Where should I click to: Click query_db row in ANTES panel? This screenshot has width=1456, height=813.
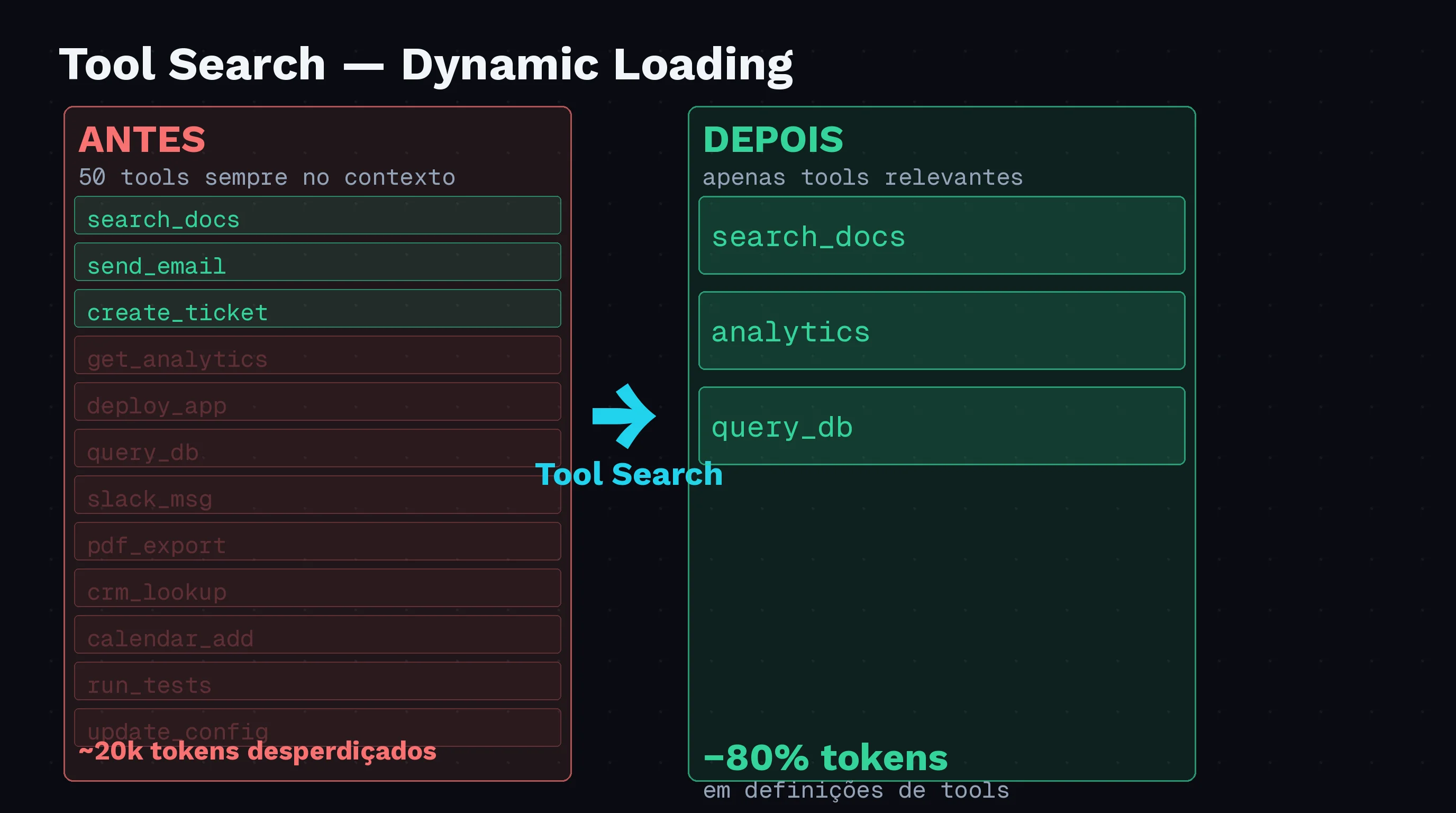click(x=317, y=448)
